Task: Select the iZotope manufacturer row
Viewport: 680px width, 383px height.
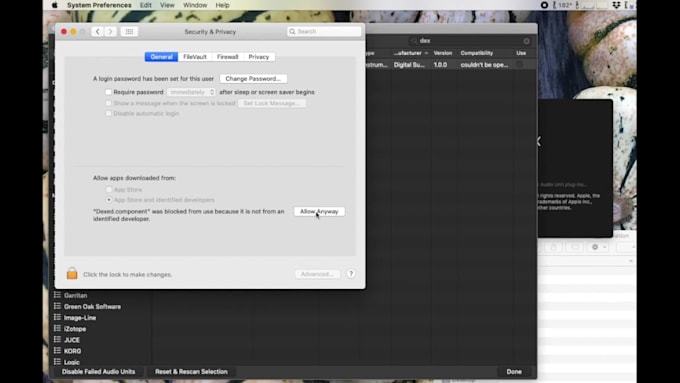Action: coord(102,329)
